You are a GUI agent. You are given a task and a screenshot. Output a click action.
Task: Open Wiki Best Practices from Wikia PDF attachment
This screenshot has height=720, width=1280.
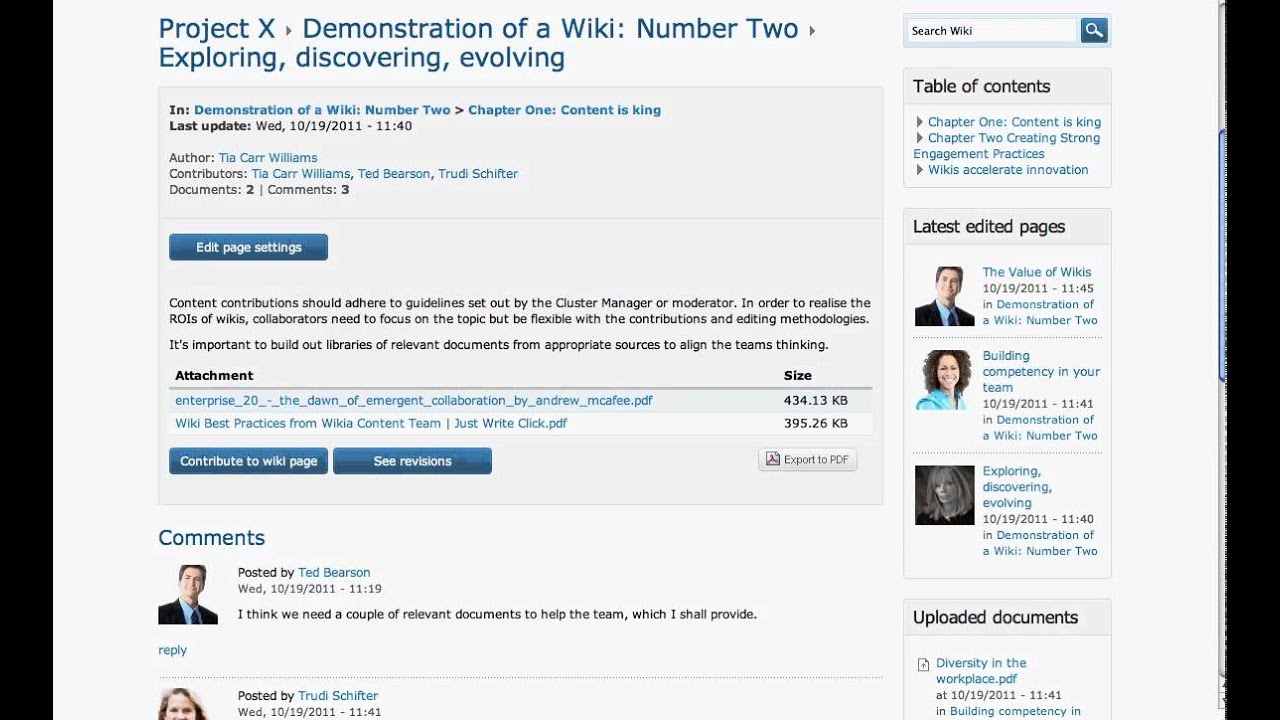click(371, 423)
